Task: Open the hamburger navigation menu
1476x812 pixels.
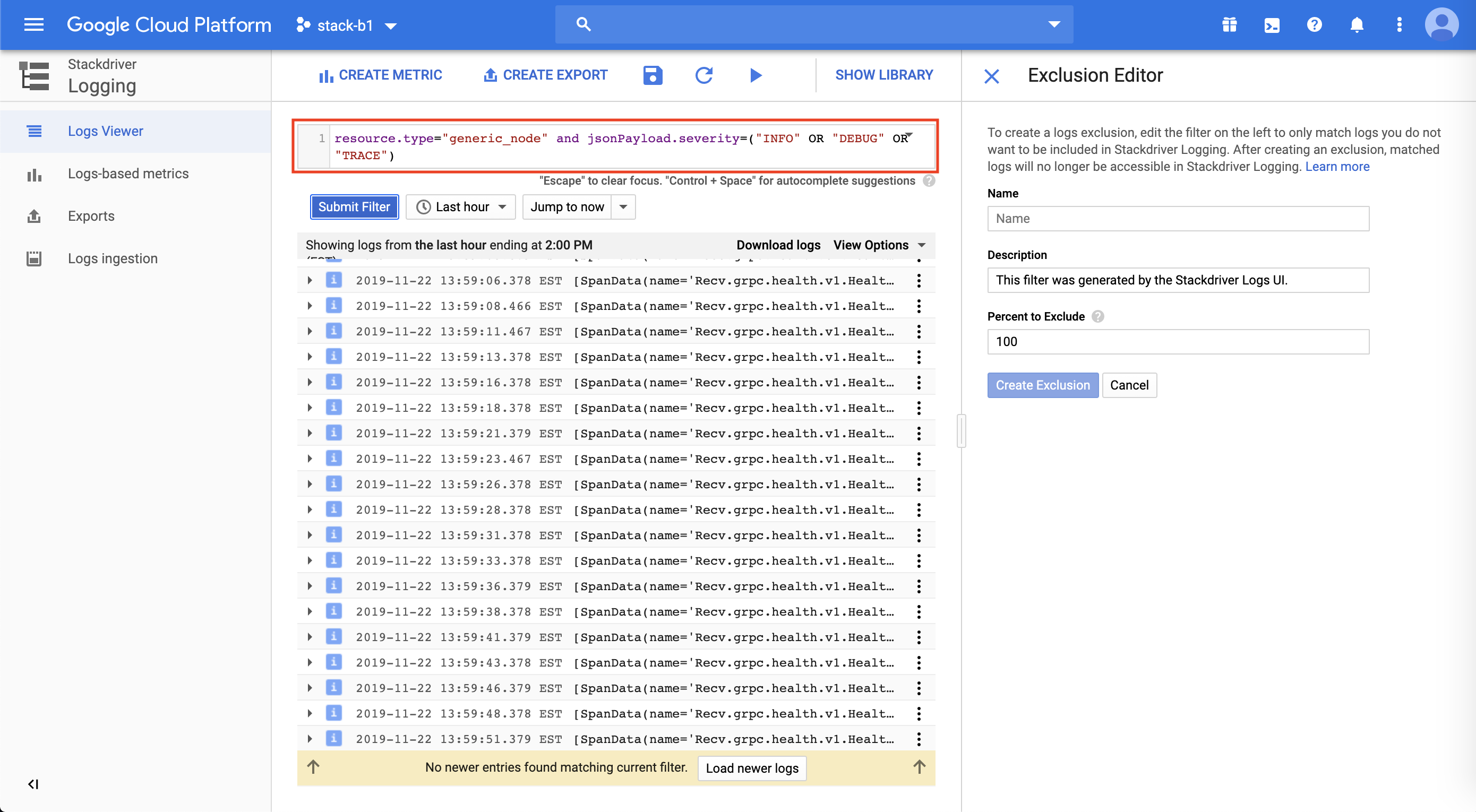Action: pos(34,24)
